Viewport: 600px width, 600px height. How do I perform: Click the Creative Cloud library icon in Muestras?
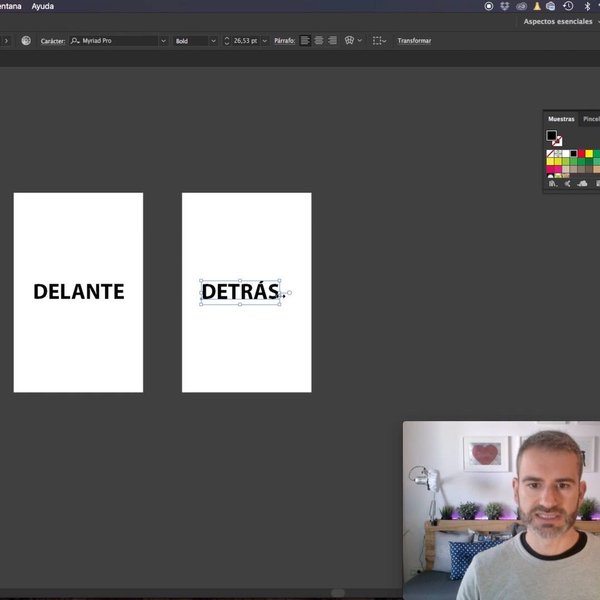[583, 184]
